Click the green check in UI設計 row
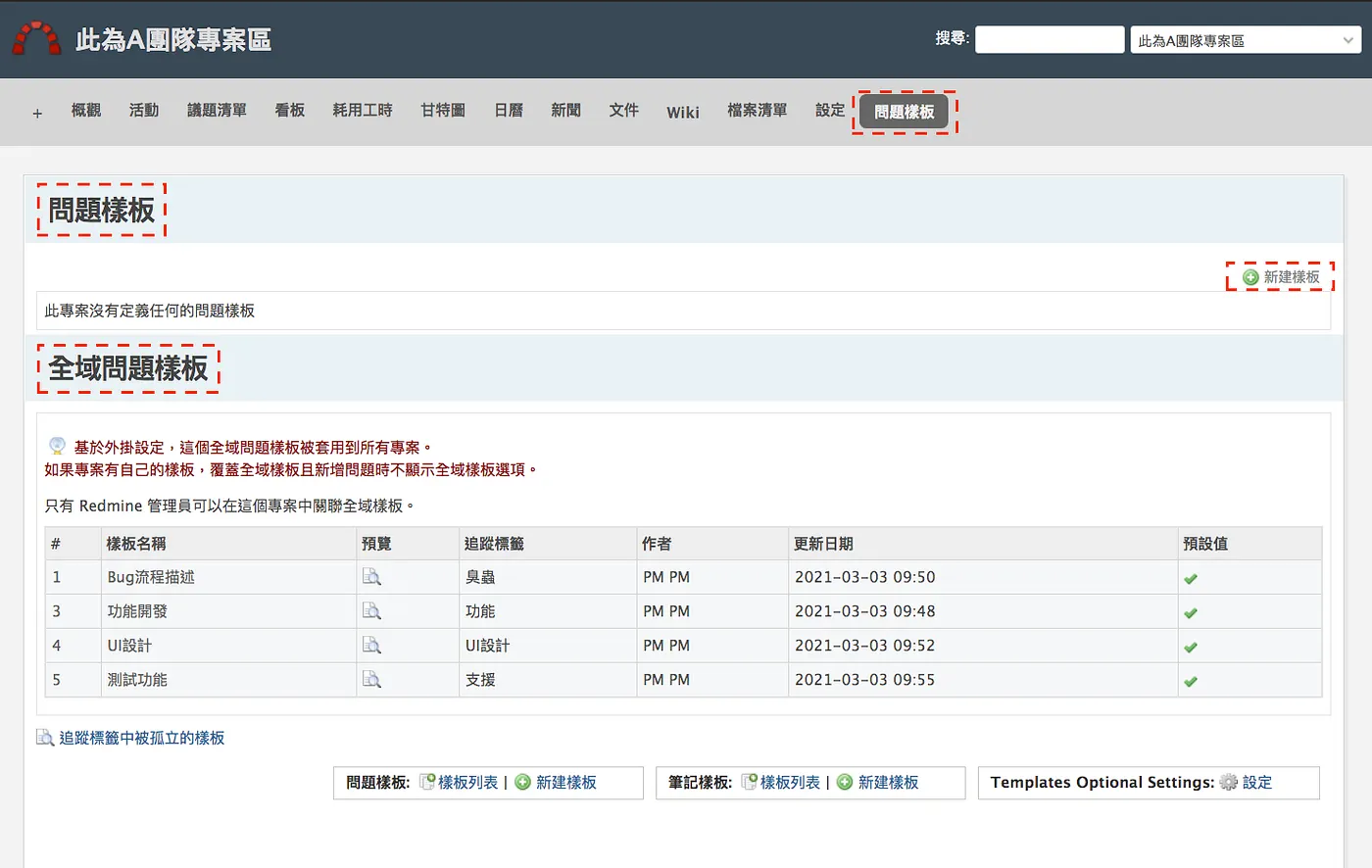The image size is (1372, 868). (1191, 647)
